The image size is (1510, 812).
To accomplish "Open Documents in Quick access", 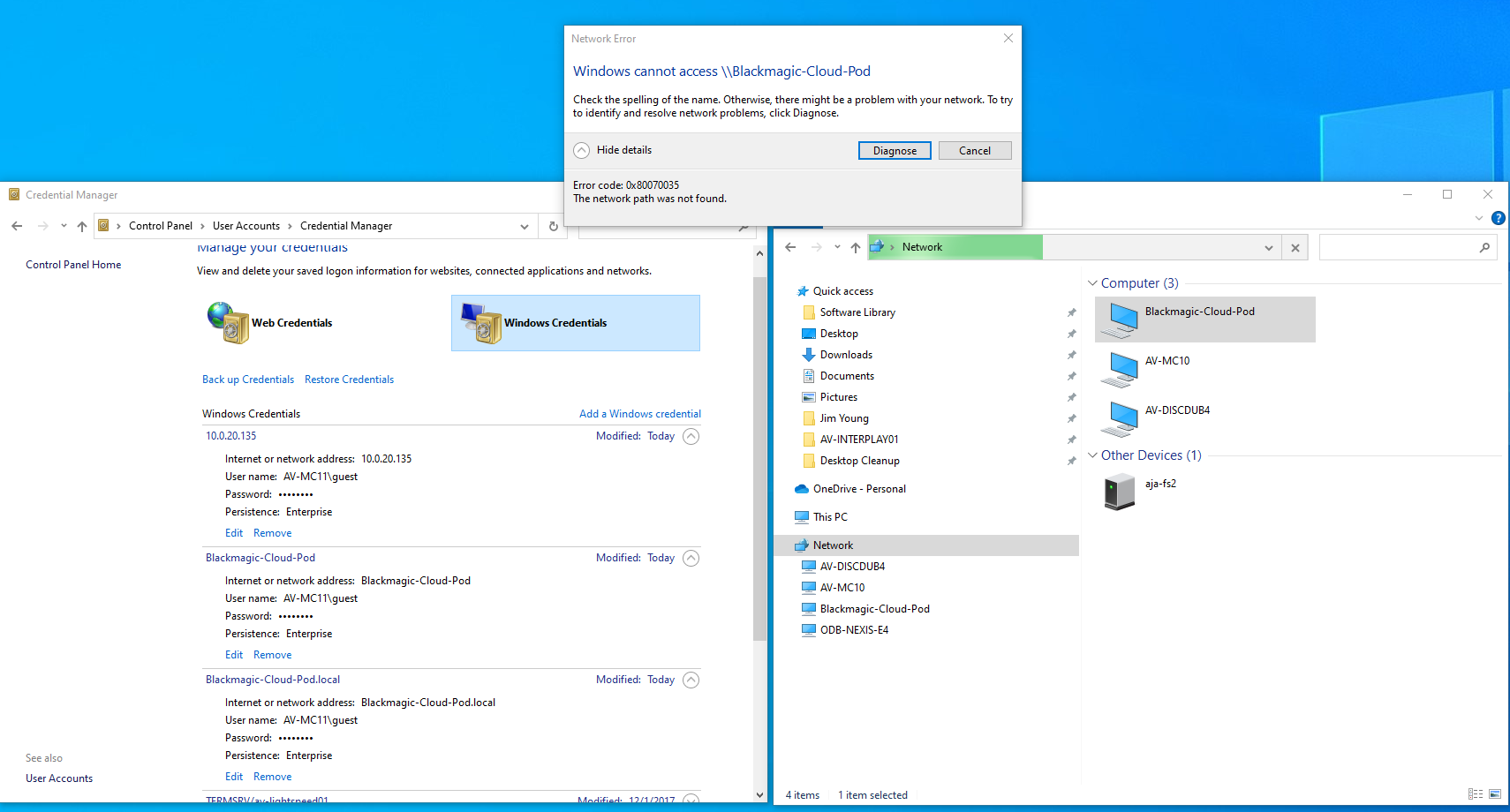I will click(847, 376).
